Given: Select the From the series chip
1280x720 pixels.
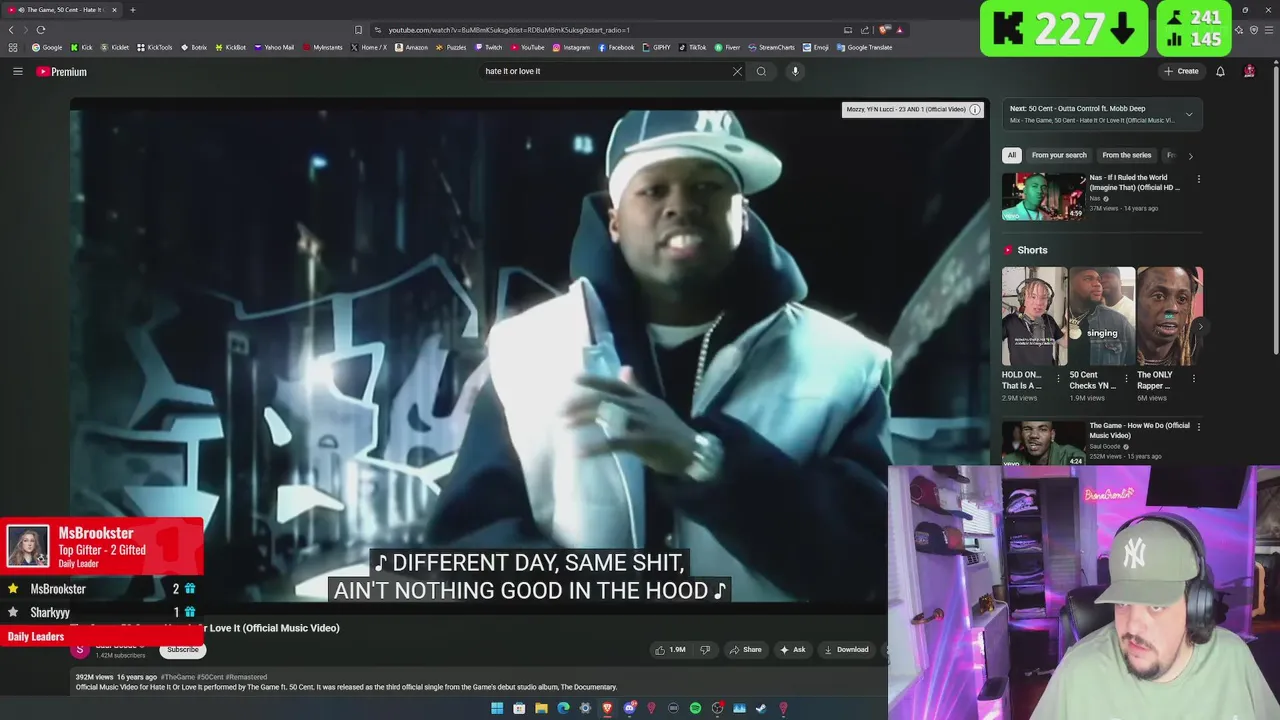Looking at the screenshot, I should tap(1127, 155).
